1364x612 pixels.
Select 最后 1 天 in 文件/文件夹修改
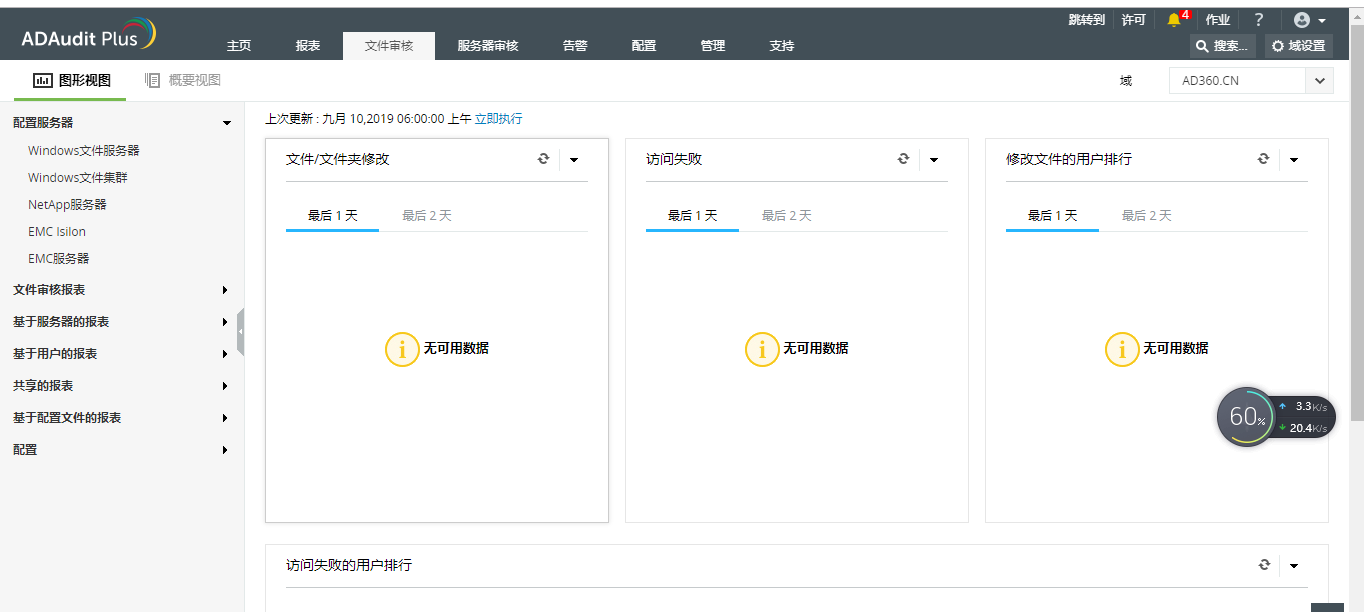333,216
